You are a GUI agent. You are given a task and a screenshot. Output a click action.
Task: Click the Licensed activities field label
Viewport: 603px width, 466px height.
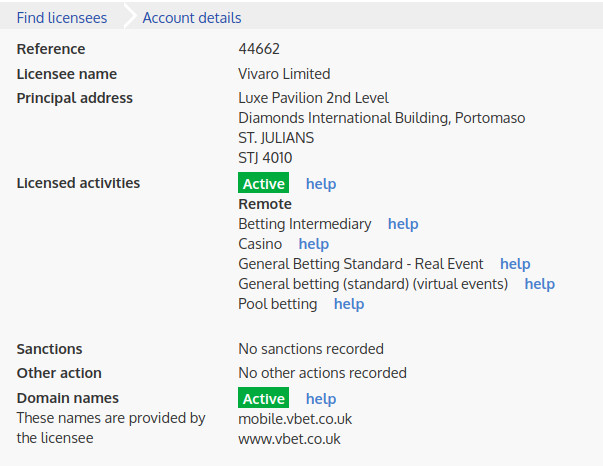coord(78,183)
